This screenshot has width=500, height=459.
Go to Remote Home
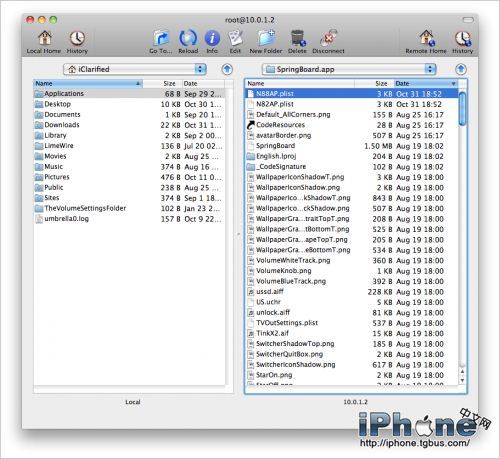426,42
